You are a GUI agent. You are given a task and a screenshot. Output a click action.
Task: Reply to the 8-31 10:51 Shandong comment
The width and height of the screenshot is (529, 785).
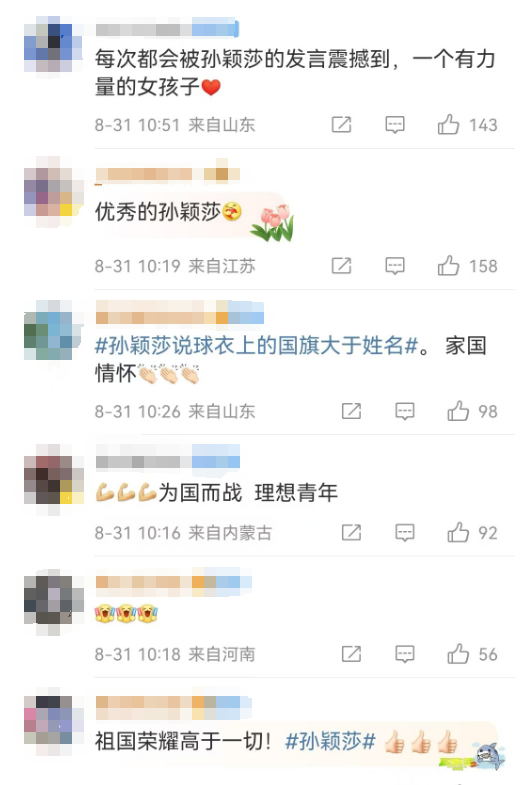click(395, 125)
